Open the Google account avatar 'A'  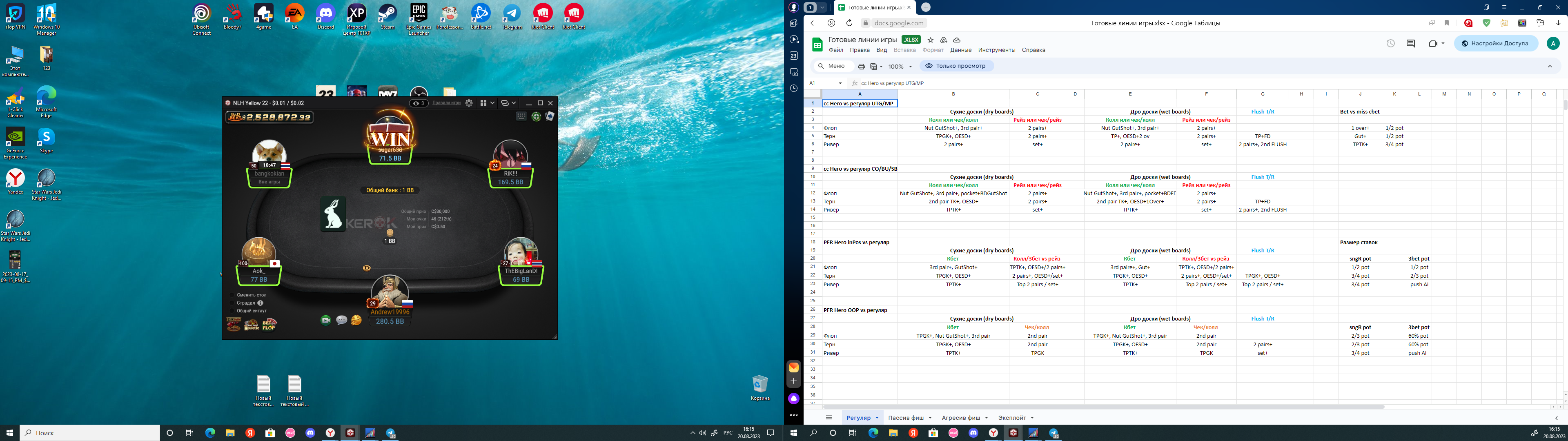click(1553, 43)
